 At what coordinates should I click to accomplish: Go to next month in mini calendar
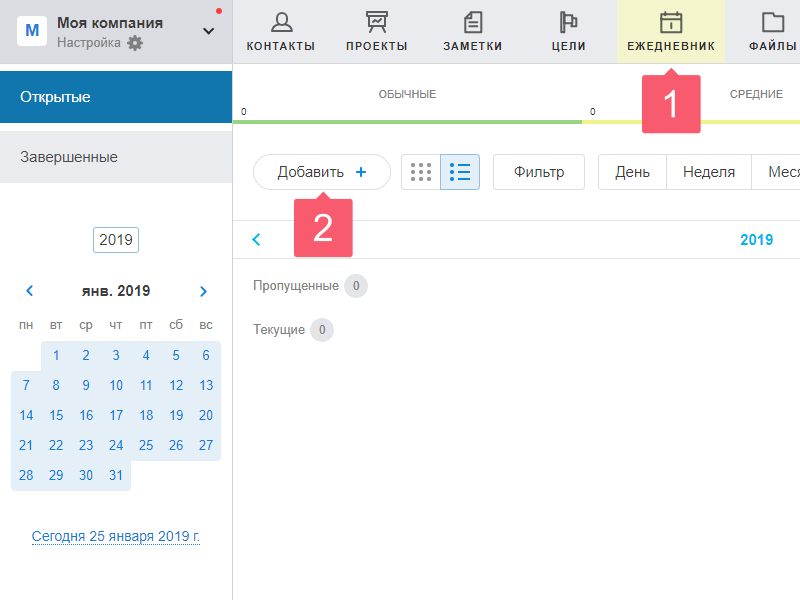click(203, 291)
